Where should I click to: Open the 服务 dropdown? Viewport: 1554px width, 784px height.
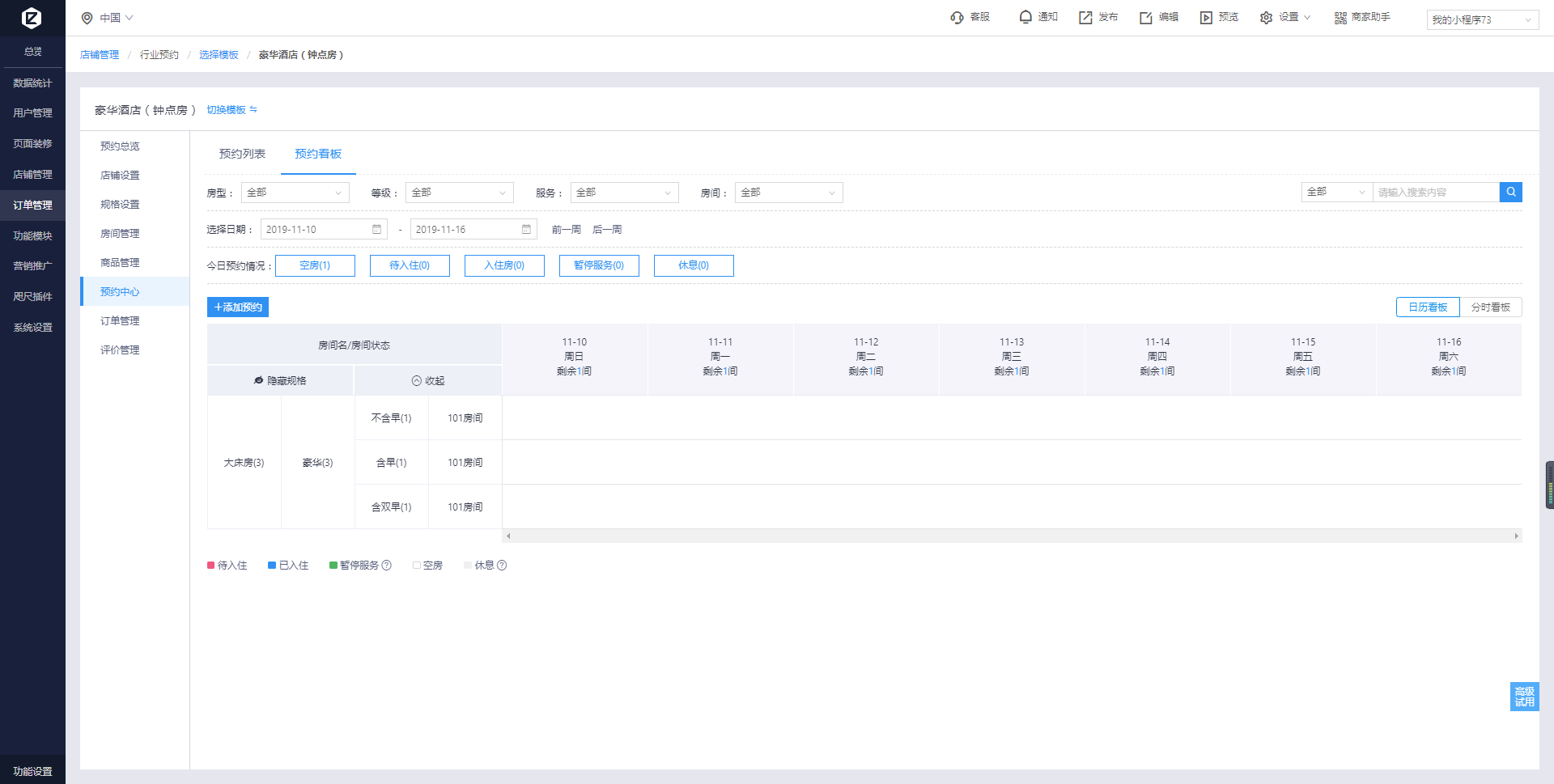[625, 193]
